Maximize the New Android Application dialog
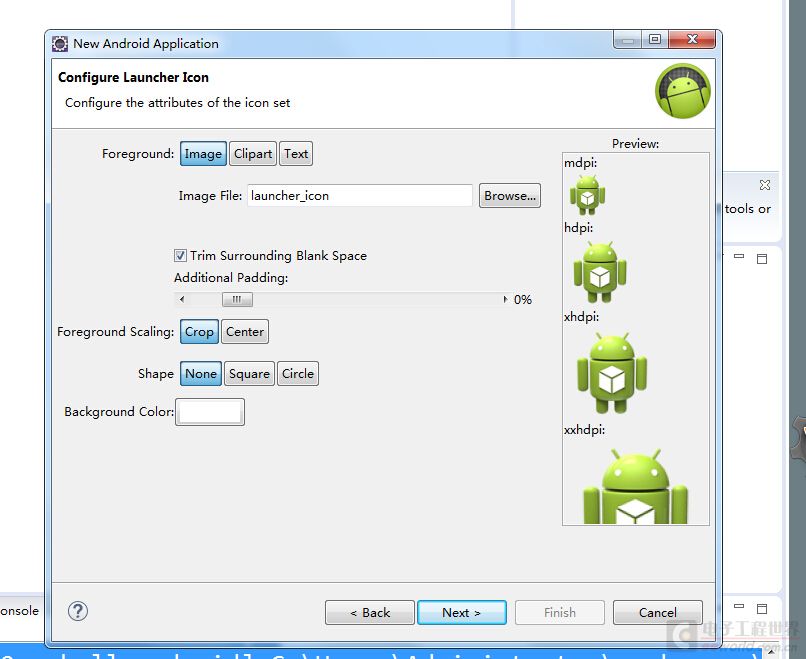The image size is (806, 659). [654, 40]
